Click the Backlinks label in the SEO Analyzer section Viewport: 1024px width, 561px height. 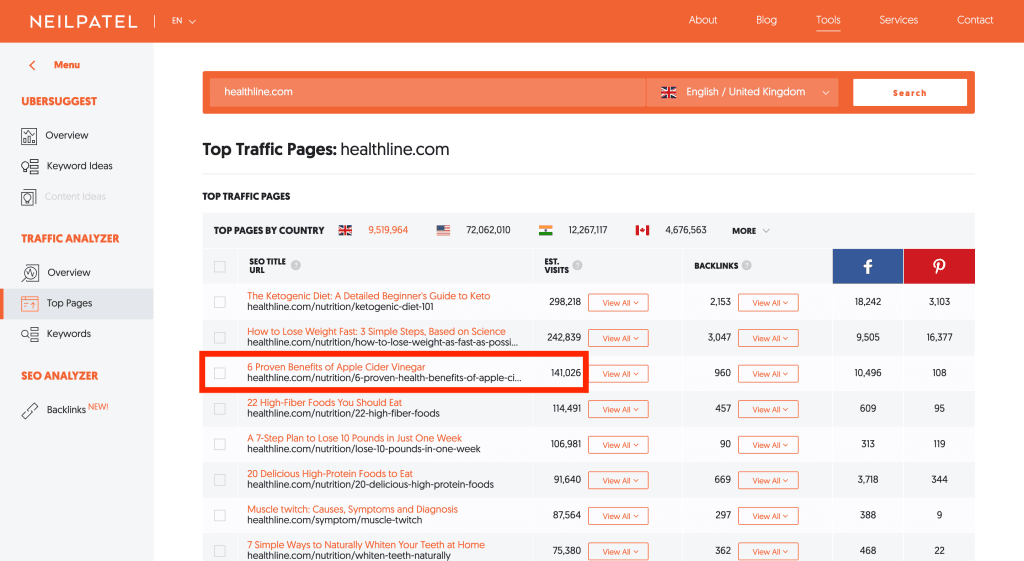point(66,410)
